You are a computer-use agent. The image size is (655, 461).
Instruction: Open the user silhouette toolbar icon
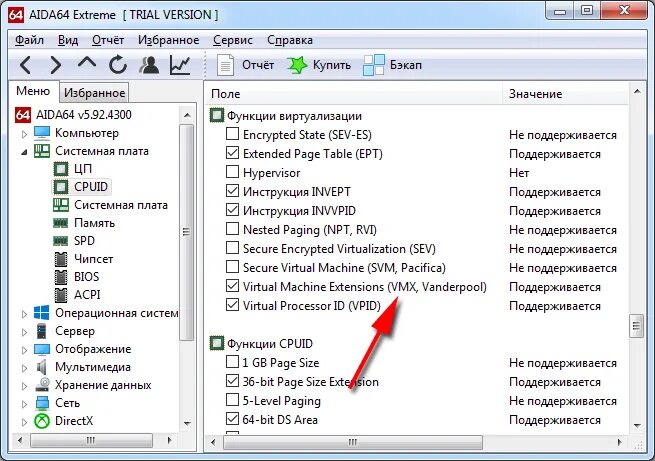click(x=149, y=65)
